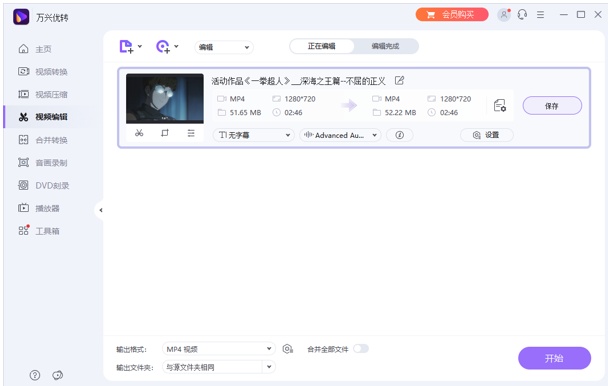The height and width of the screenshot is (386, 608).
Task: Open the add file dropdown arrow
Action: (x=140, y=46)
